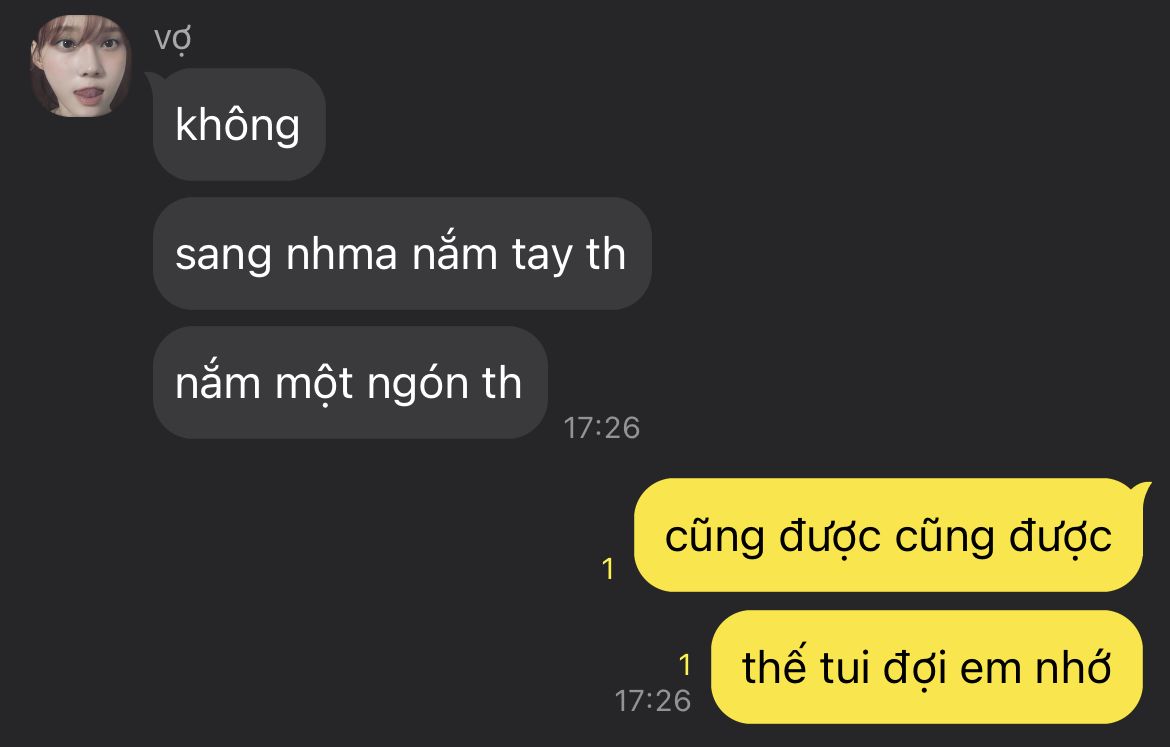Click the word "nhma" in the second message
Screen dimensions: 1170x747
(342, 254)
